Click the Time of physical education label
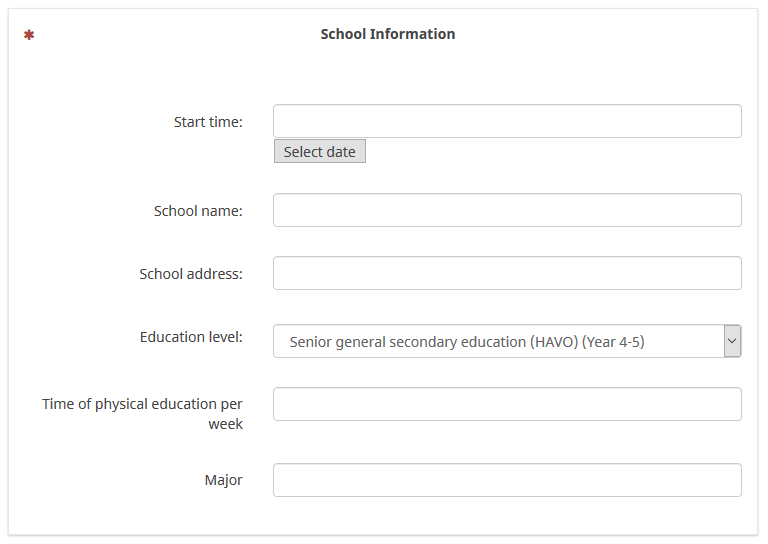768x544 pixels. 142,404
